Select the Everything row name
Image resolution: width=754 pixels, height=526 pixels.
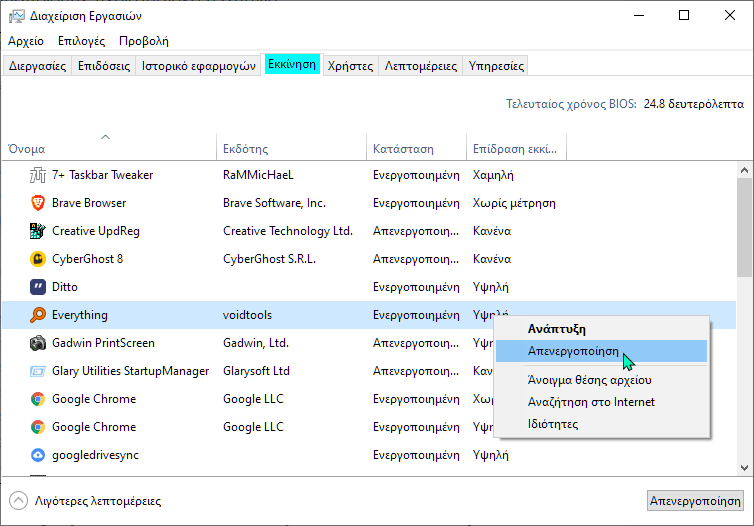(x=80, y=315)
